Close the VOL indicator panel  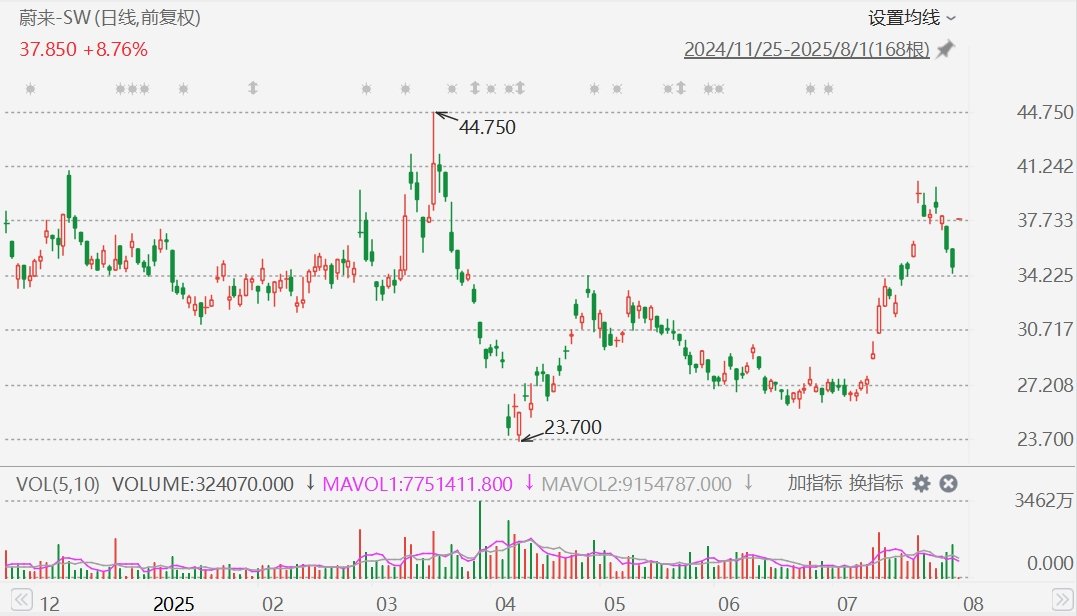pyautogui.click(x=949, y=484)
